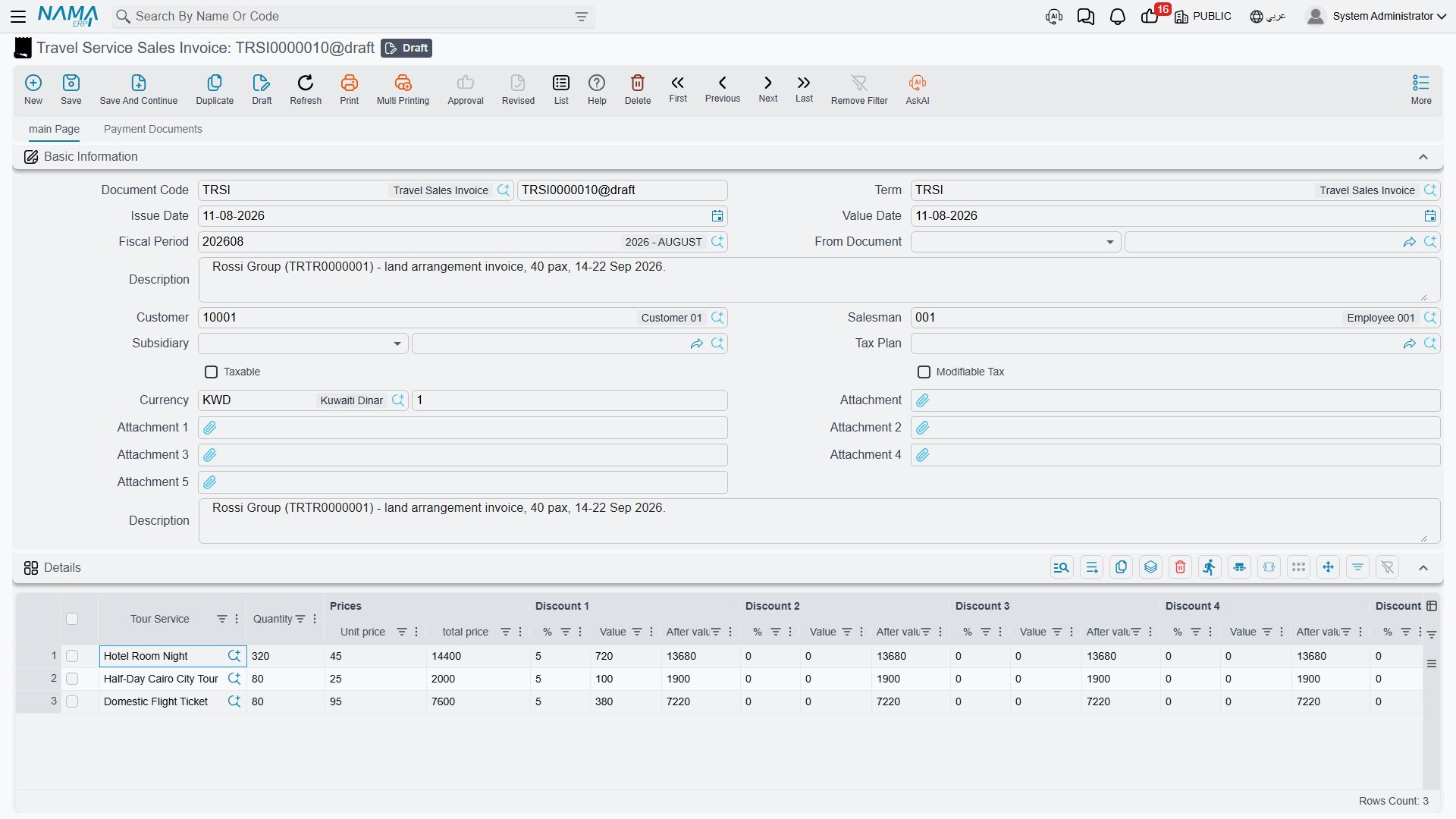Look up the Customer field value
1456x819 pixels.
[x=717, y=318]
